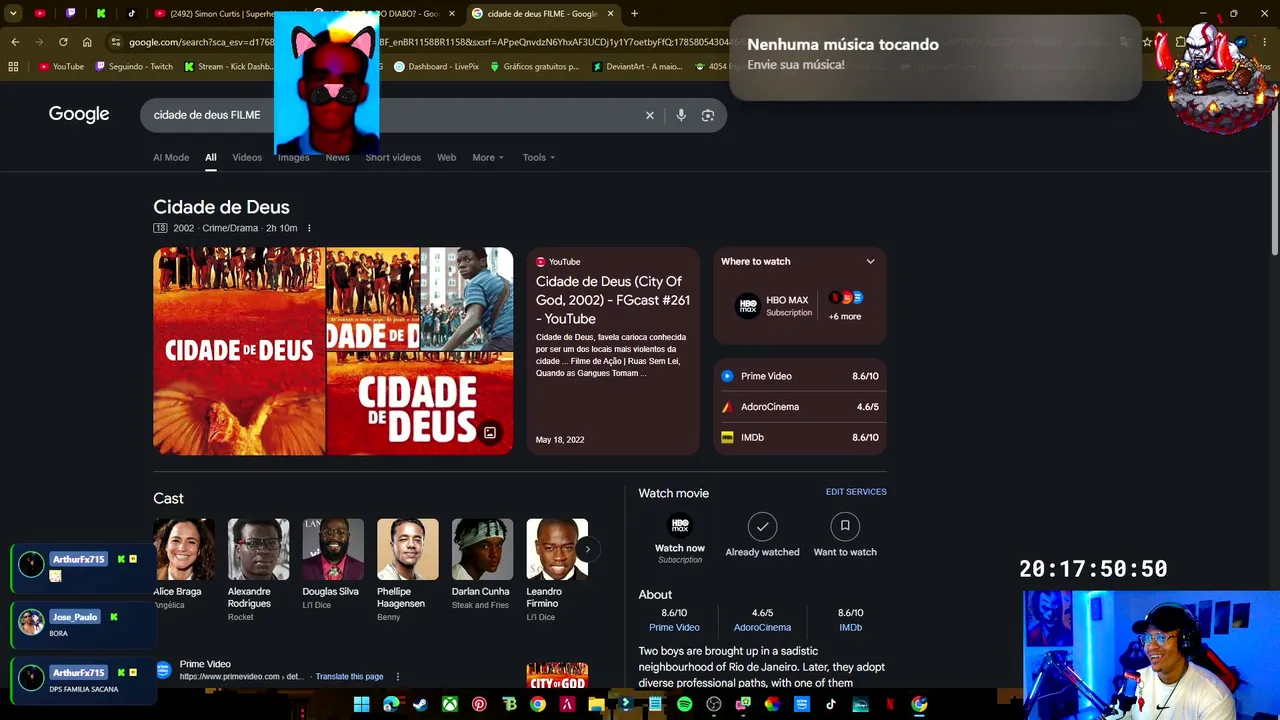Close the cidade de deus FILME tab
The height and width of the screenshot is (720, 1280).
[x=610, y=14]
